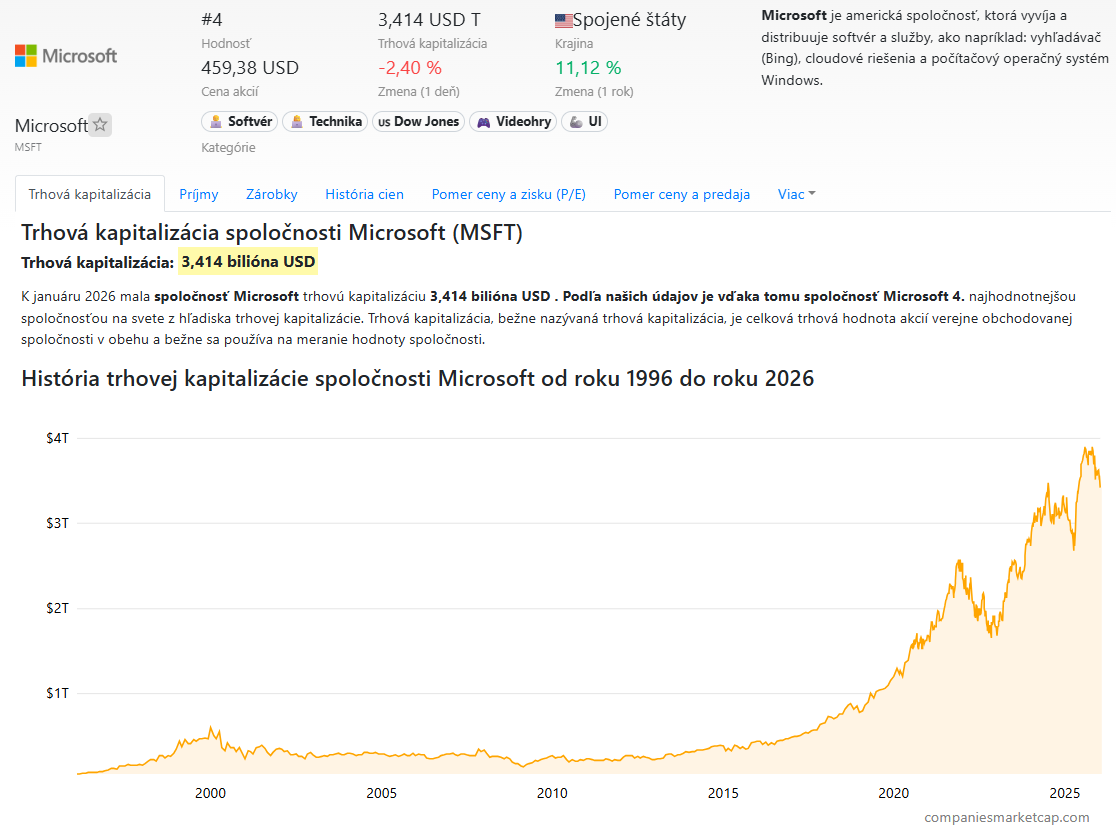The width and height of the screenshot is (1116, 832).
Task: Click the Microsoft logo image
Action: (66, 56)
